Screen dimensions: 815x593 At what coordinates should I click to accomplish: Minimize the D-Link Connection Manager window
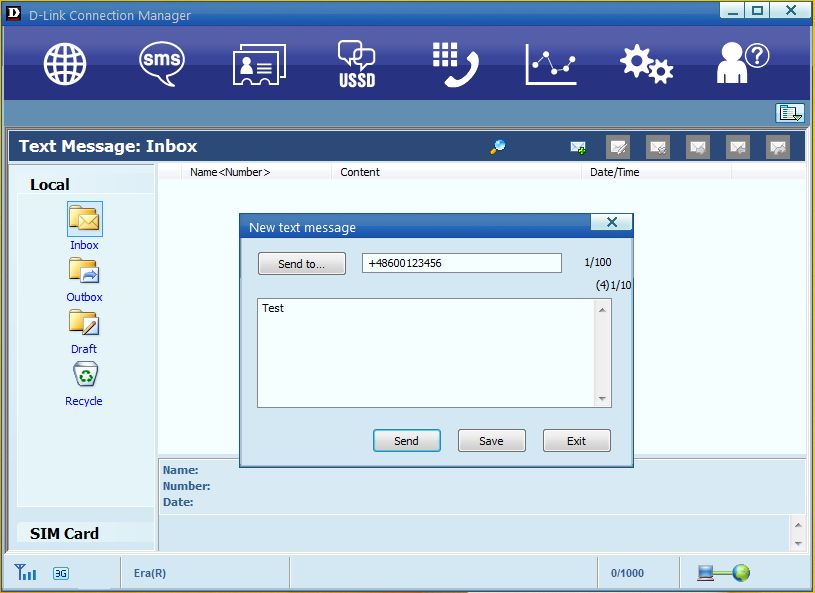[732, 10]
